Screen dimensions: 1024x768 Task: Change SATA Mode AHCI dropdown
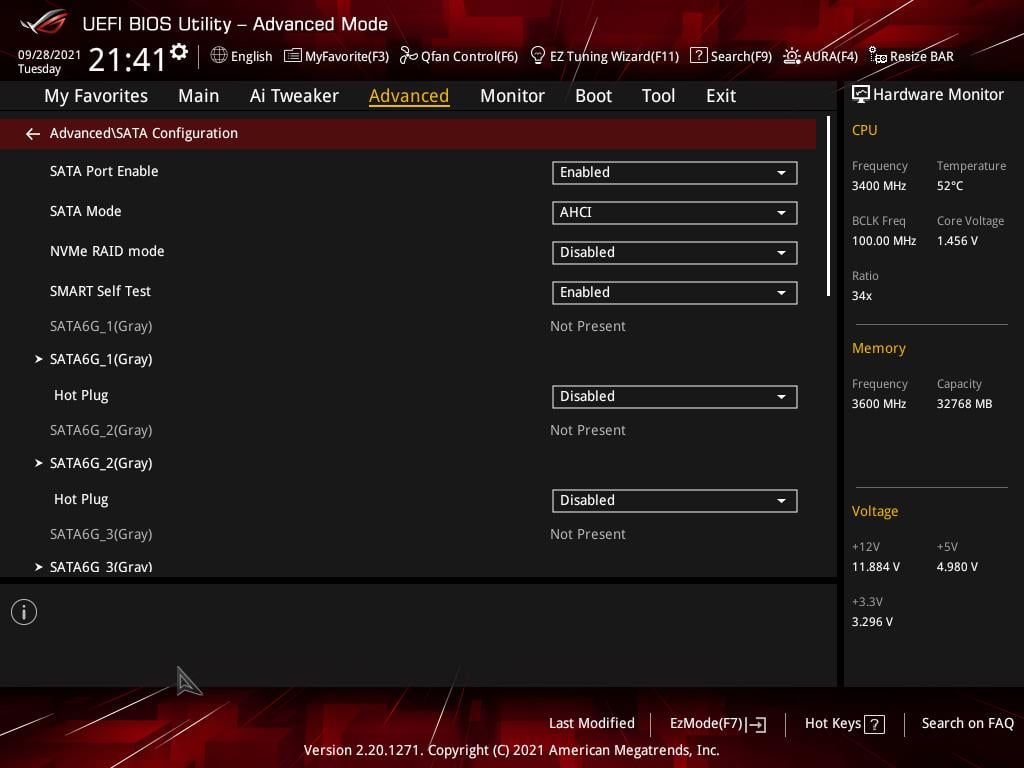click(x=675, y=212)
